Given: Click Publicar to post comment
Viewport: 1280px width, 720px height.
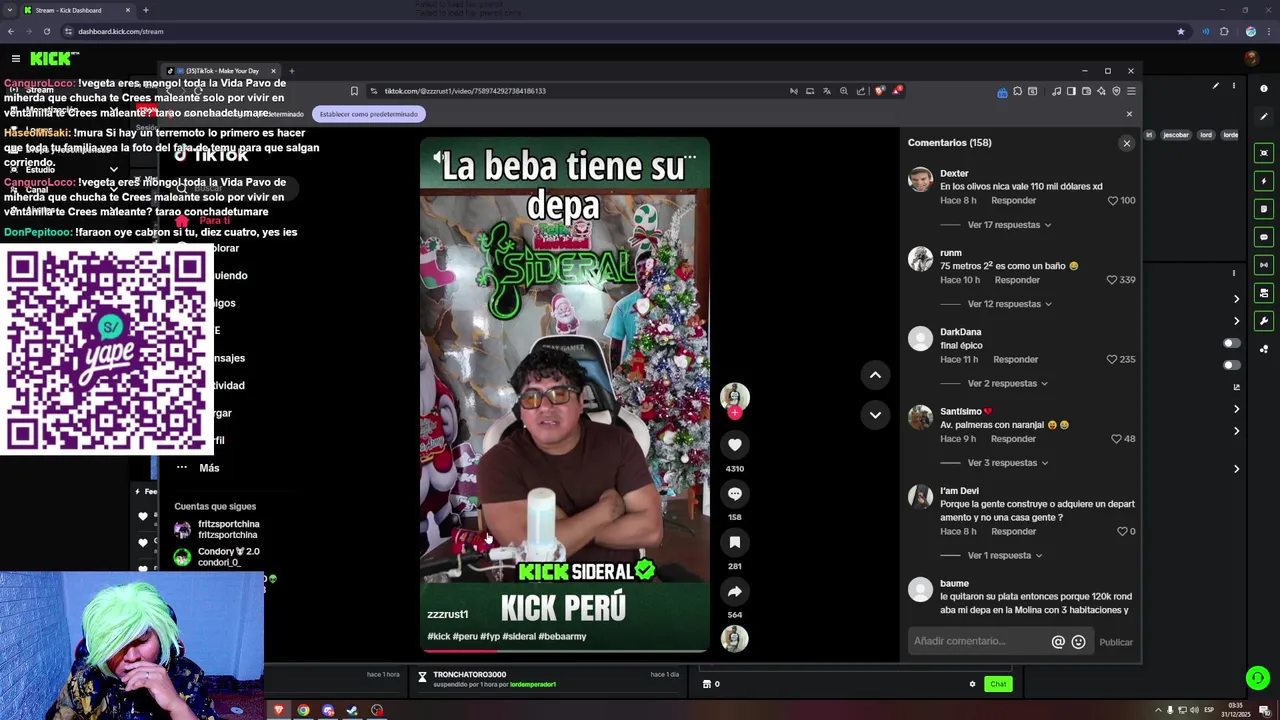Looking at the screenshot, I should [x=1116, y=643].
